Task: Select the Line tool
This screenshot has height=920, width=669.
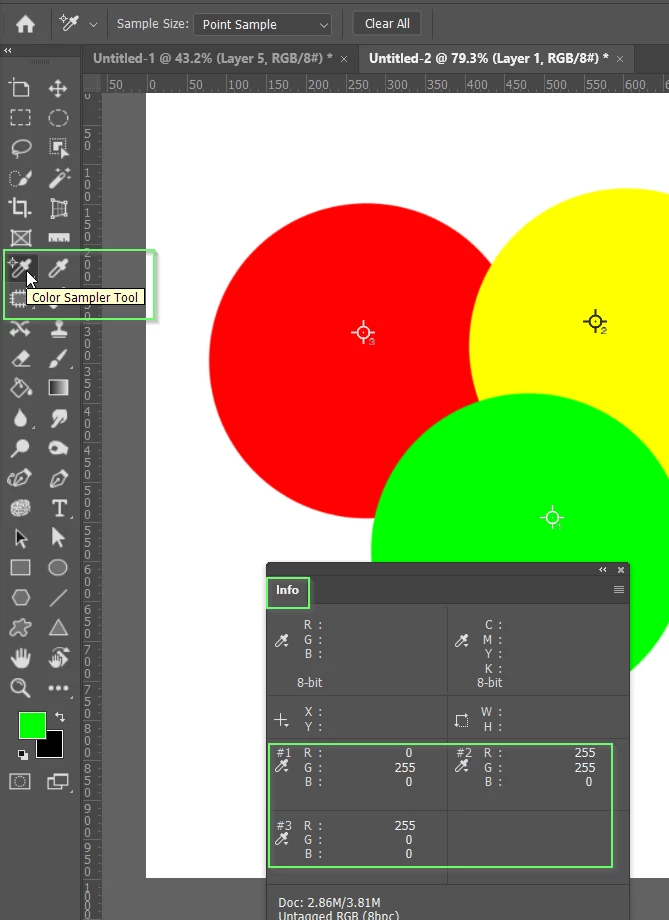Action: [x=58, y=597]
